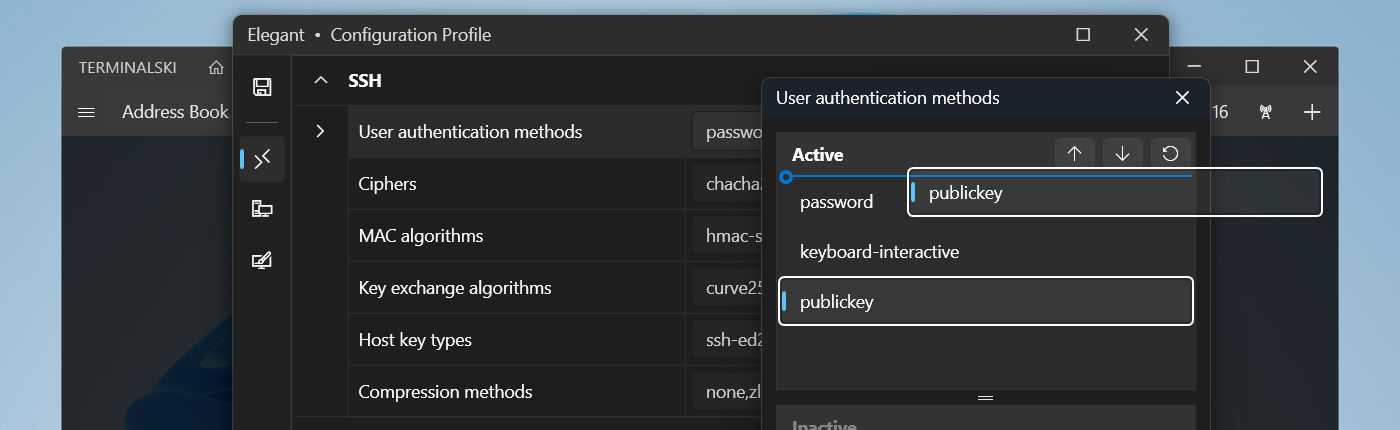Select the MAC algorithms setting label

(x=420, y=236)
